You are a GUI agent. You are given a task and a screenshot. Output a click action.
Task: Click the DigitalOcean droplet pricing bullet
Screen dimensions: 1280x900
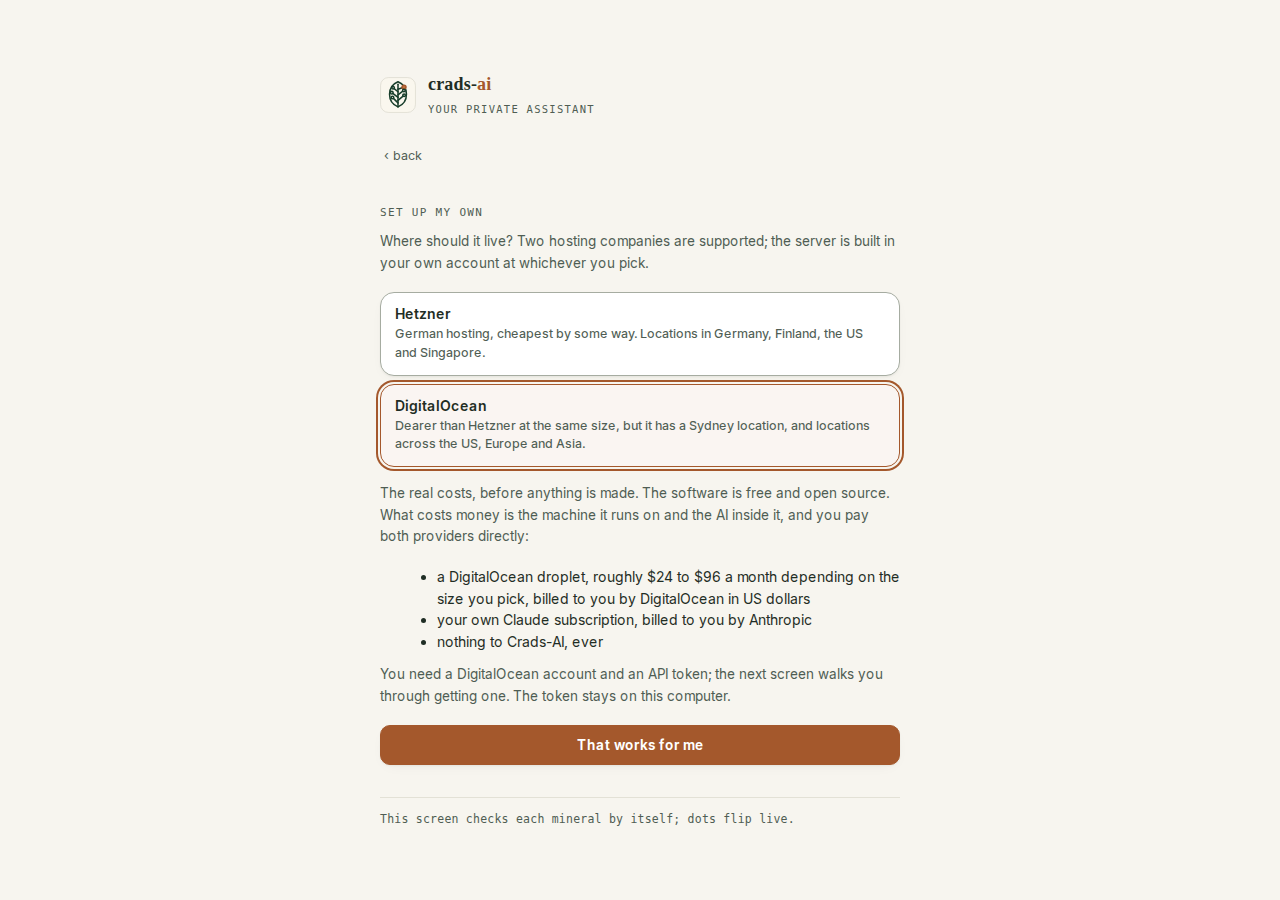[x=668, y=588]
